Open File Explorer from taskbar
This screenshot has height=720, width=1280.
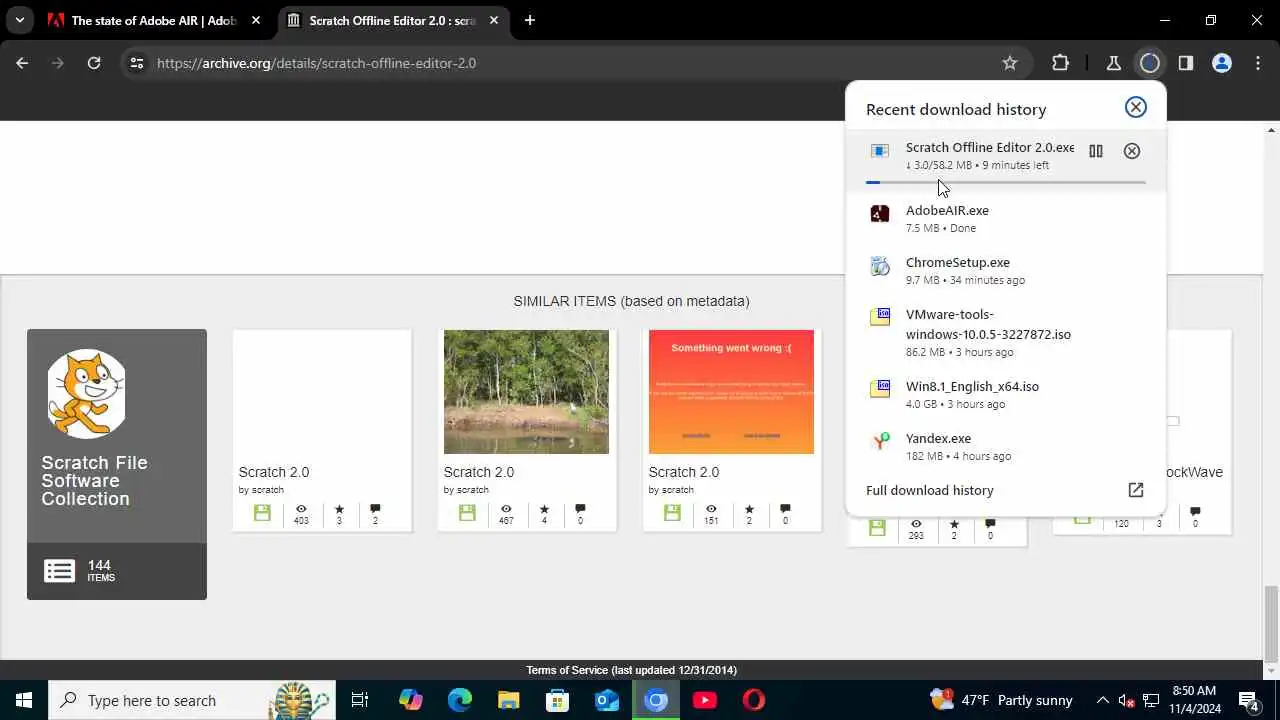[x=508, y=700]
